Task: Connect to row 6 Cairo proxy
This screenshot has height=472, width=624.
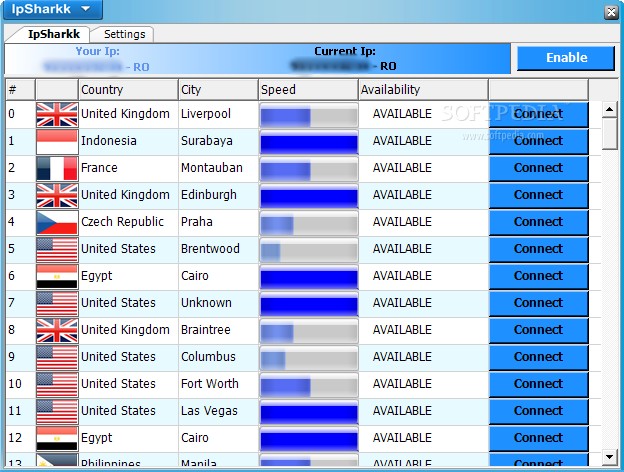Action: (x=538, y=276)
